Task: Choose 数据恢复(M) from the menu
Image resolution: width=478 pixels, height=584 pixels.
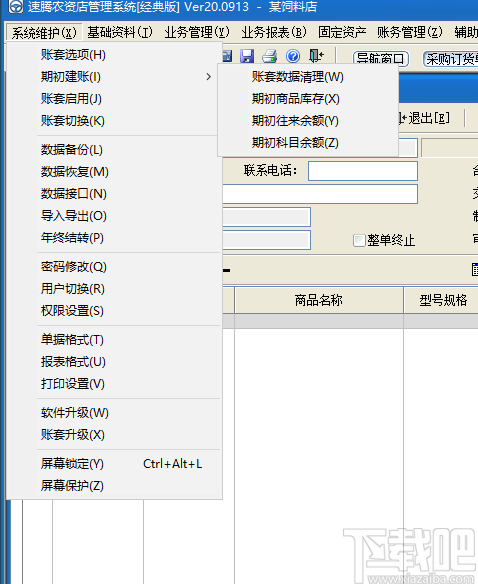Action: click(x=114, y=172)
